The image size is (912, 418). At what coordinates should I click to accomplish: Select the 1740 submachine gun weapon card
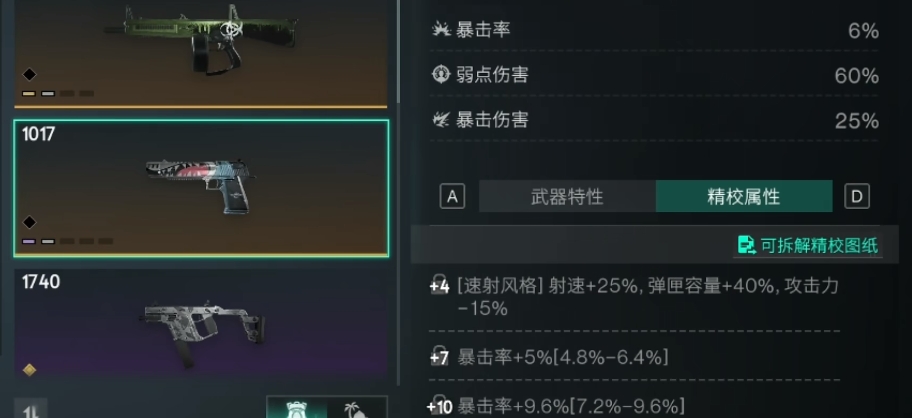(x=201, y=324)
